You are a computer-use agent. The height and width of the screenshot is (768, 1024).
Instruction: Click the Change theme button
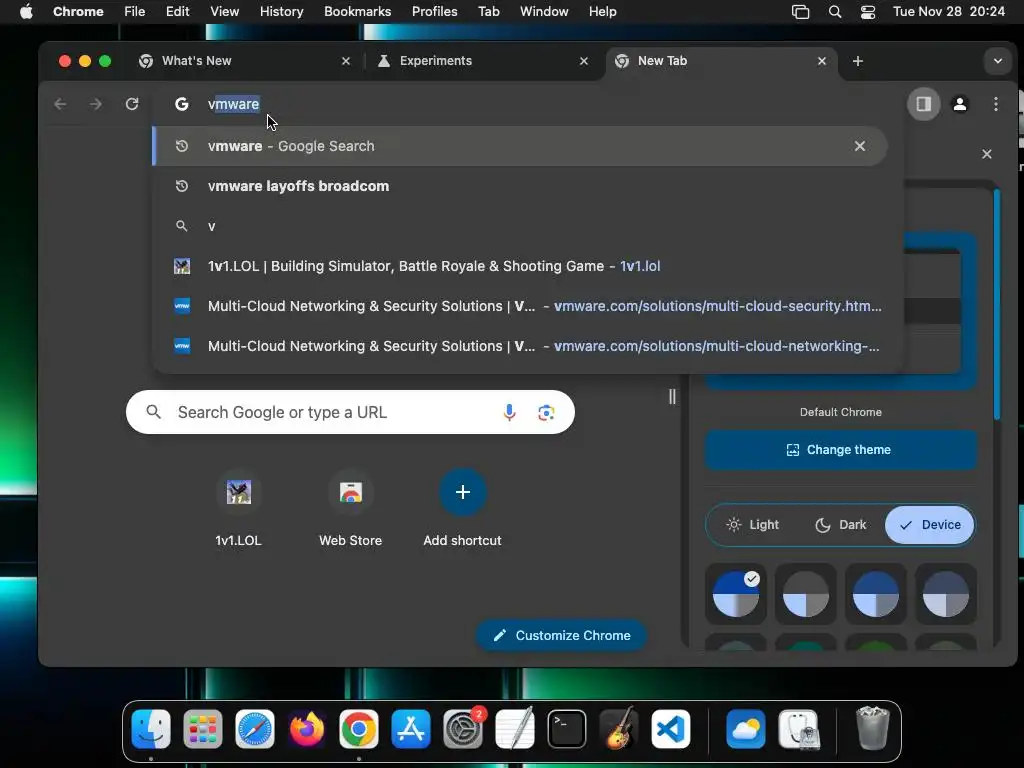[840, 450]
